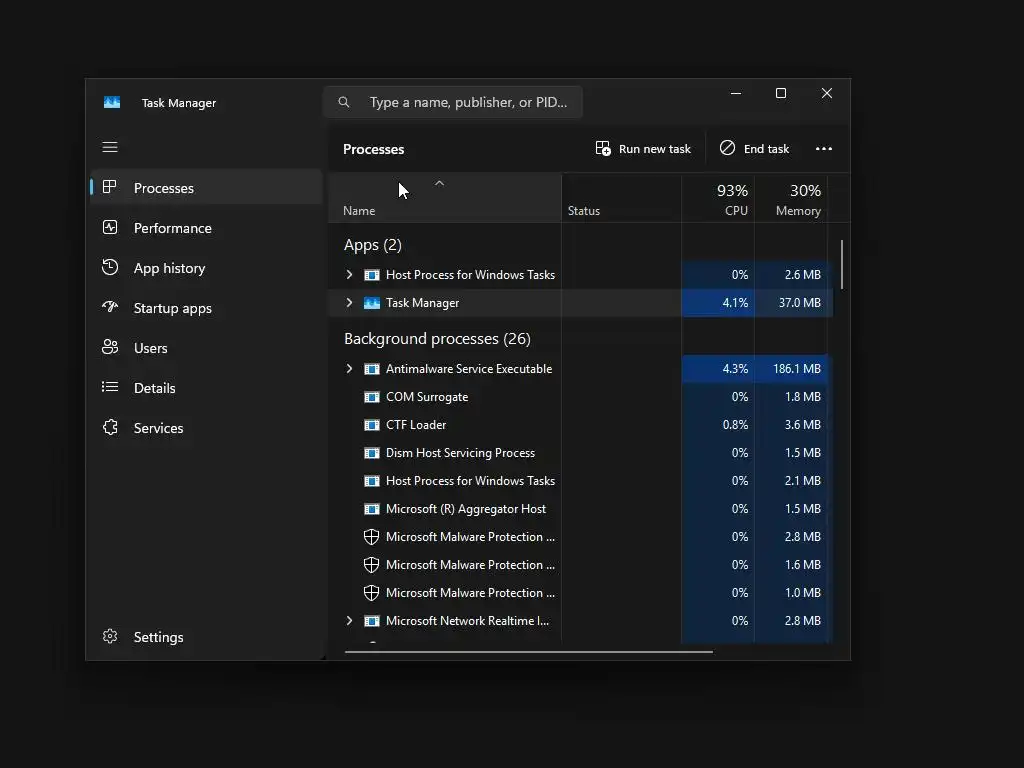Click the 3.6 MB memory value
Viewport: 1024px width, 768px height.
coord(803,425)
